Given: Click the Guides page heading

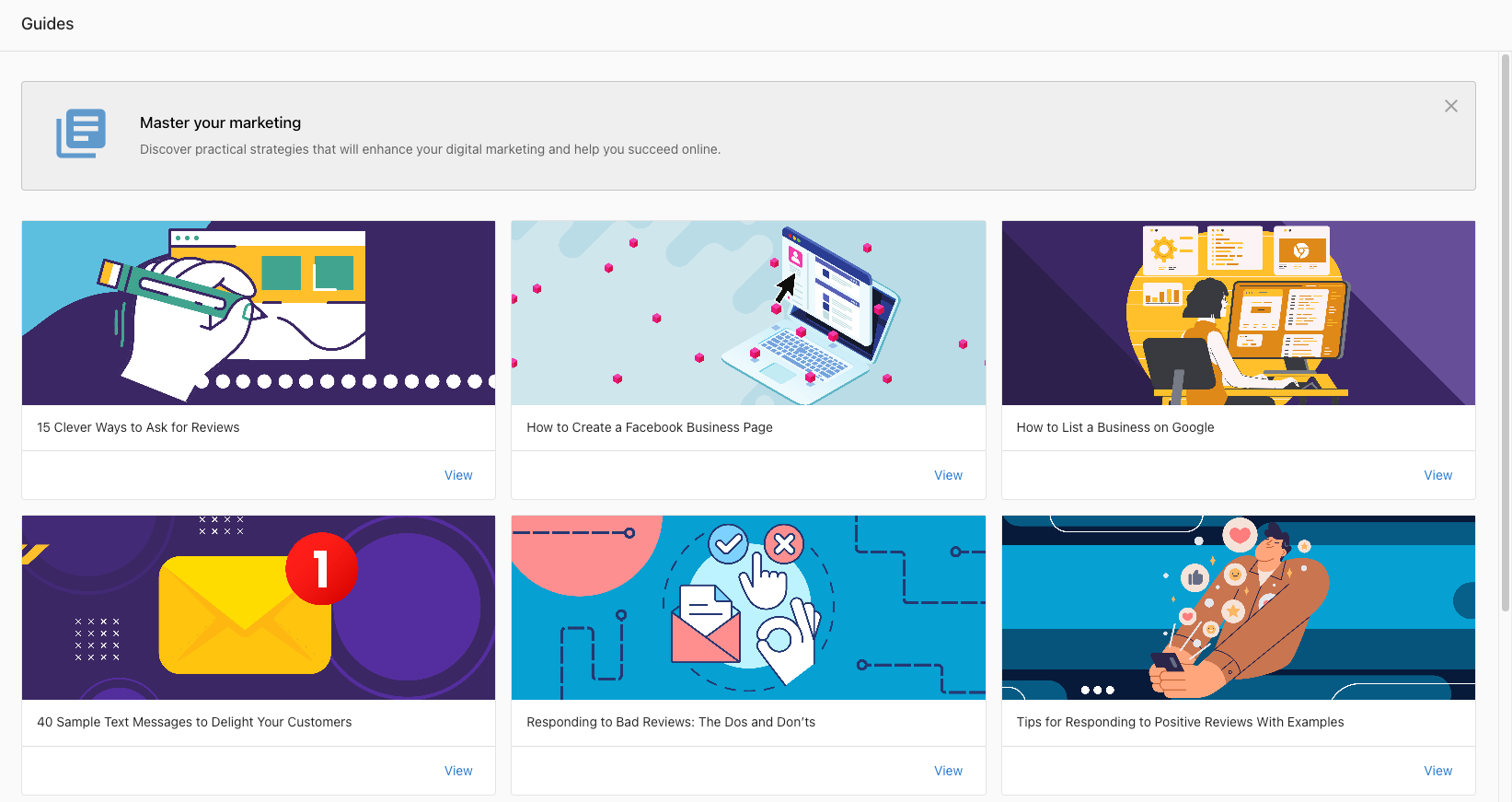Looking at the screenshot, I should pyautogui.click(x=48, y=24).
